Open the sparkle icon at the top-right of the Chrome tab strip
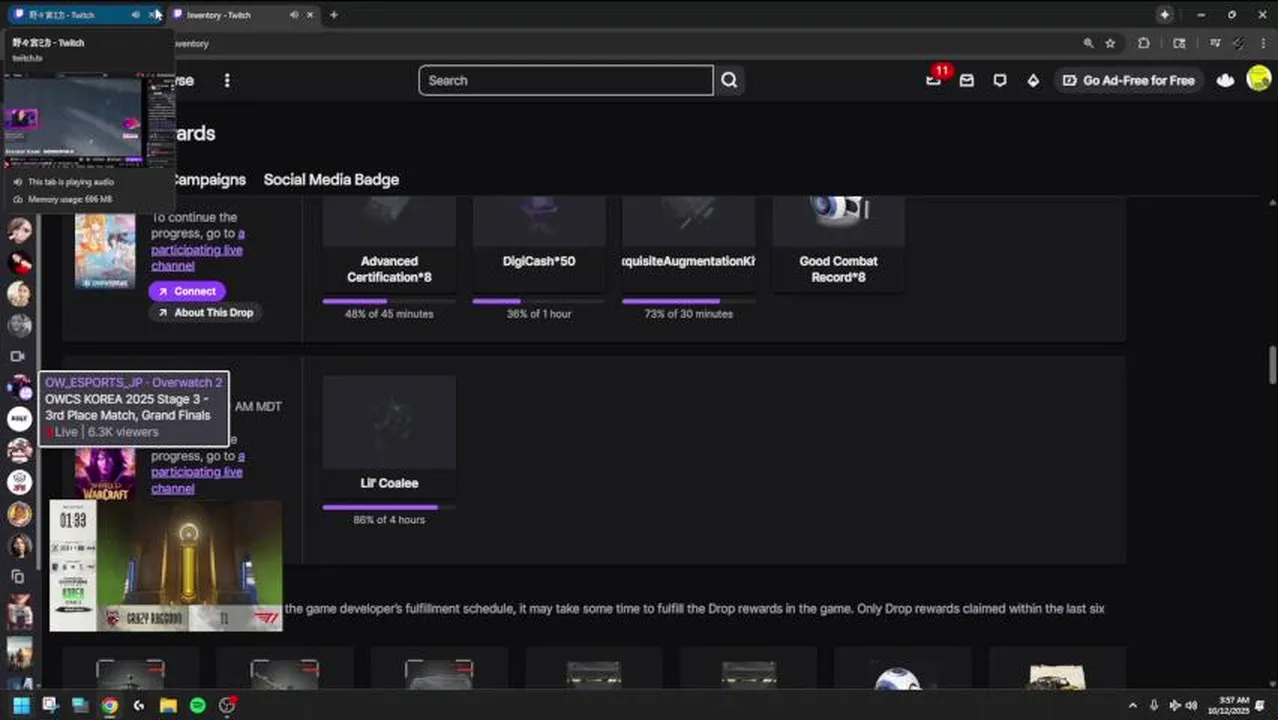The image size is (1278, 720). [x=1165, y=14]
